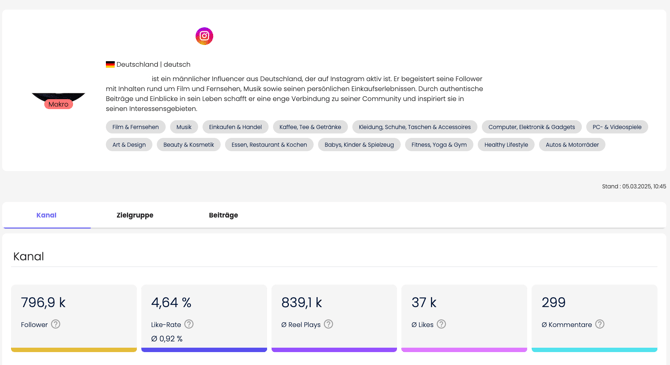Click the 839,1 k reel plays value
Image resolution: width=670 pixels, height=365 pixels.
[x=301, y=303]
